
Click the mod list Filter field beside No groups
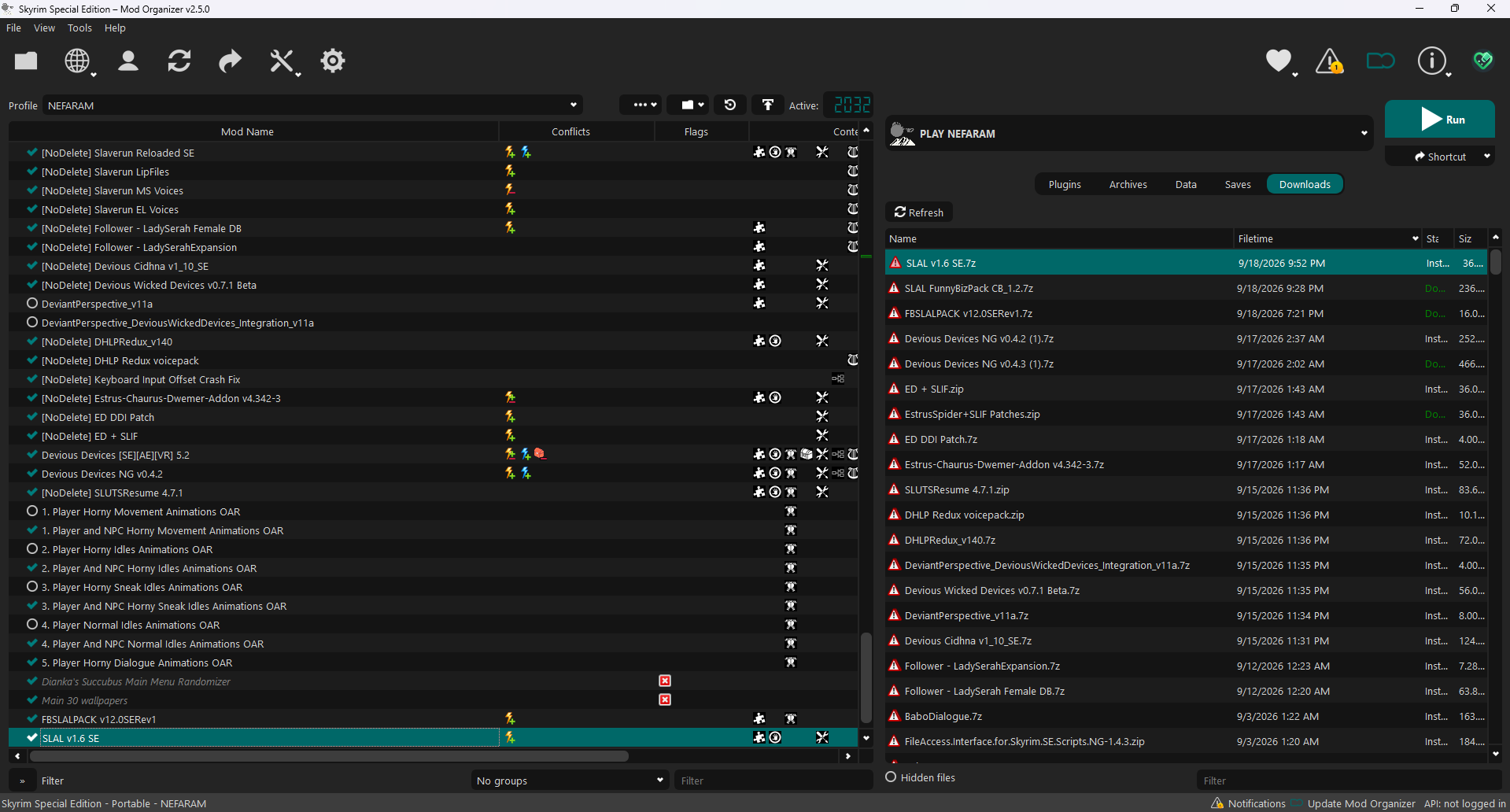pyautogui.click(x=773, y=781)
